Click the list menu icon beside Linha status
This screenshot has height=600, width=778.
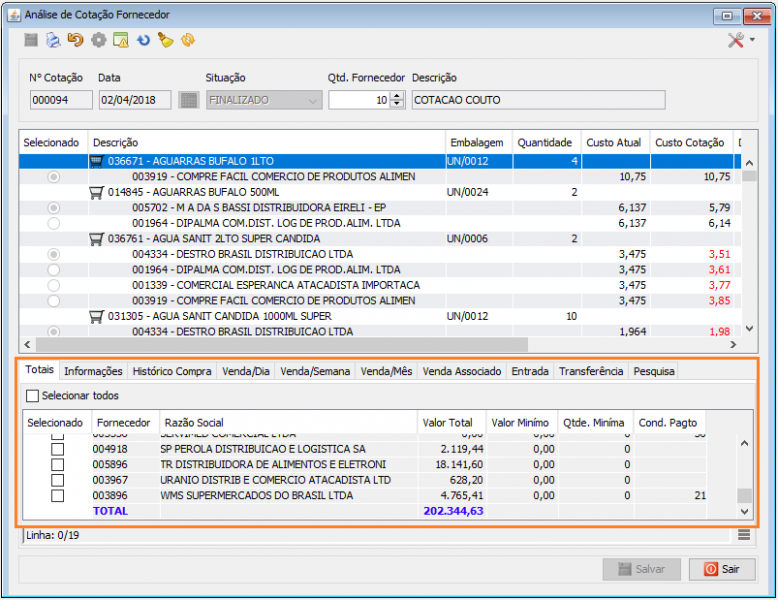[744, 534]
